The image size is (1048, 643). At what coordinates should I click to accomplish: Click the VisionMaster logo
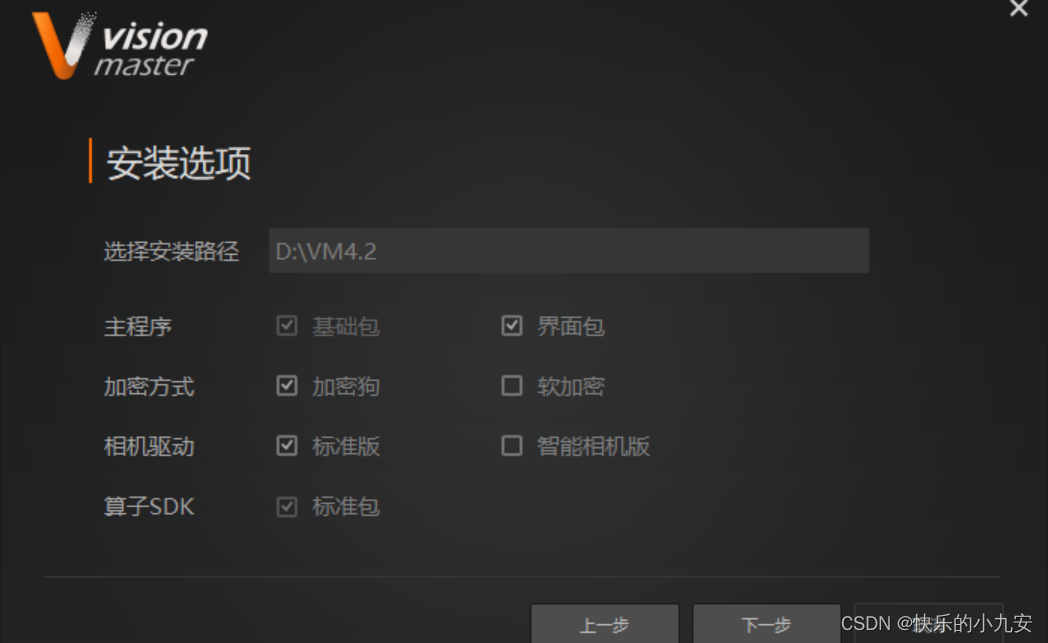point(120,45)
